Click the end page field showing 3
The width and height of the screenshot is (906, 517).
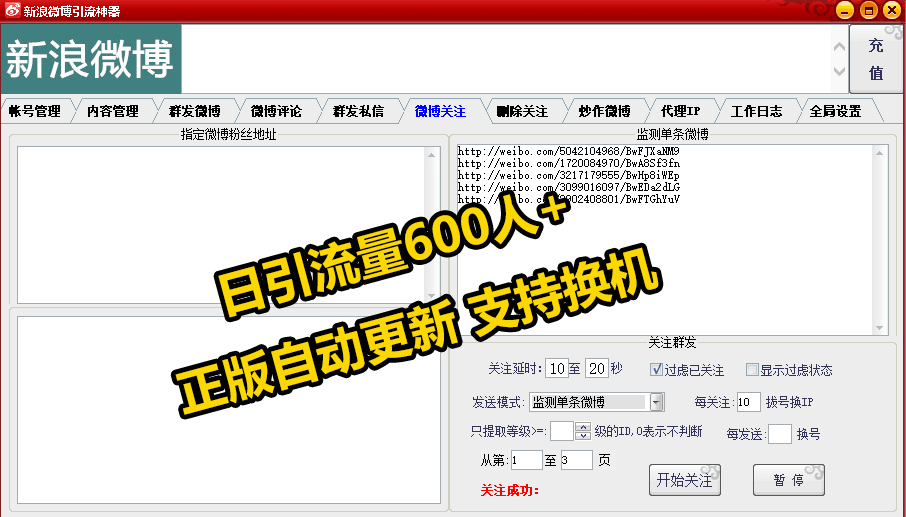[577, 460]
